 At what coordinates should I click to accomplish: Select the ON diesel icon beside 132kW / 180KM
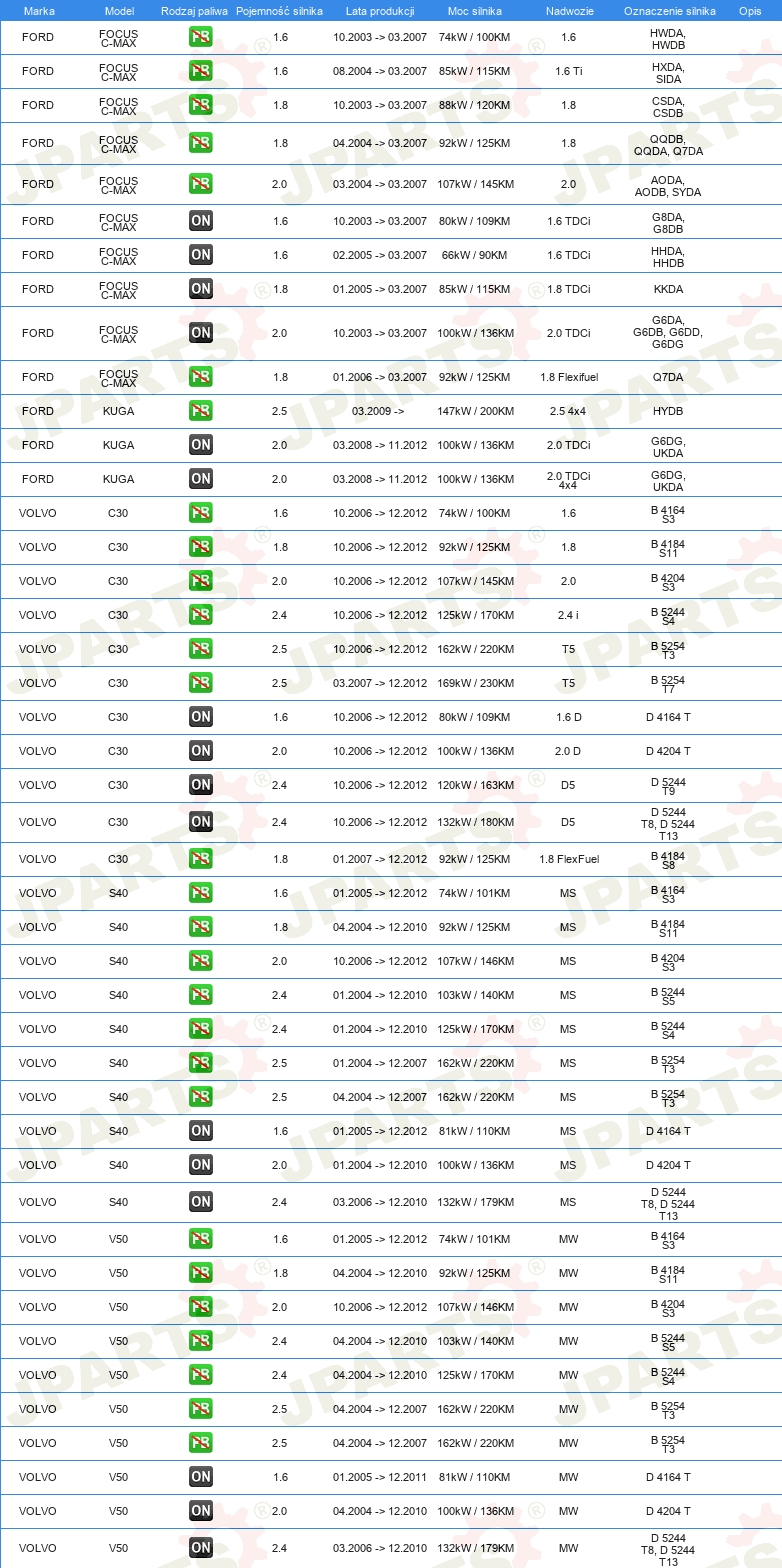tap(201, 822)
